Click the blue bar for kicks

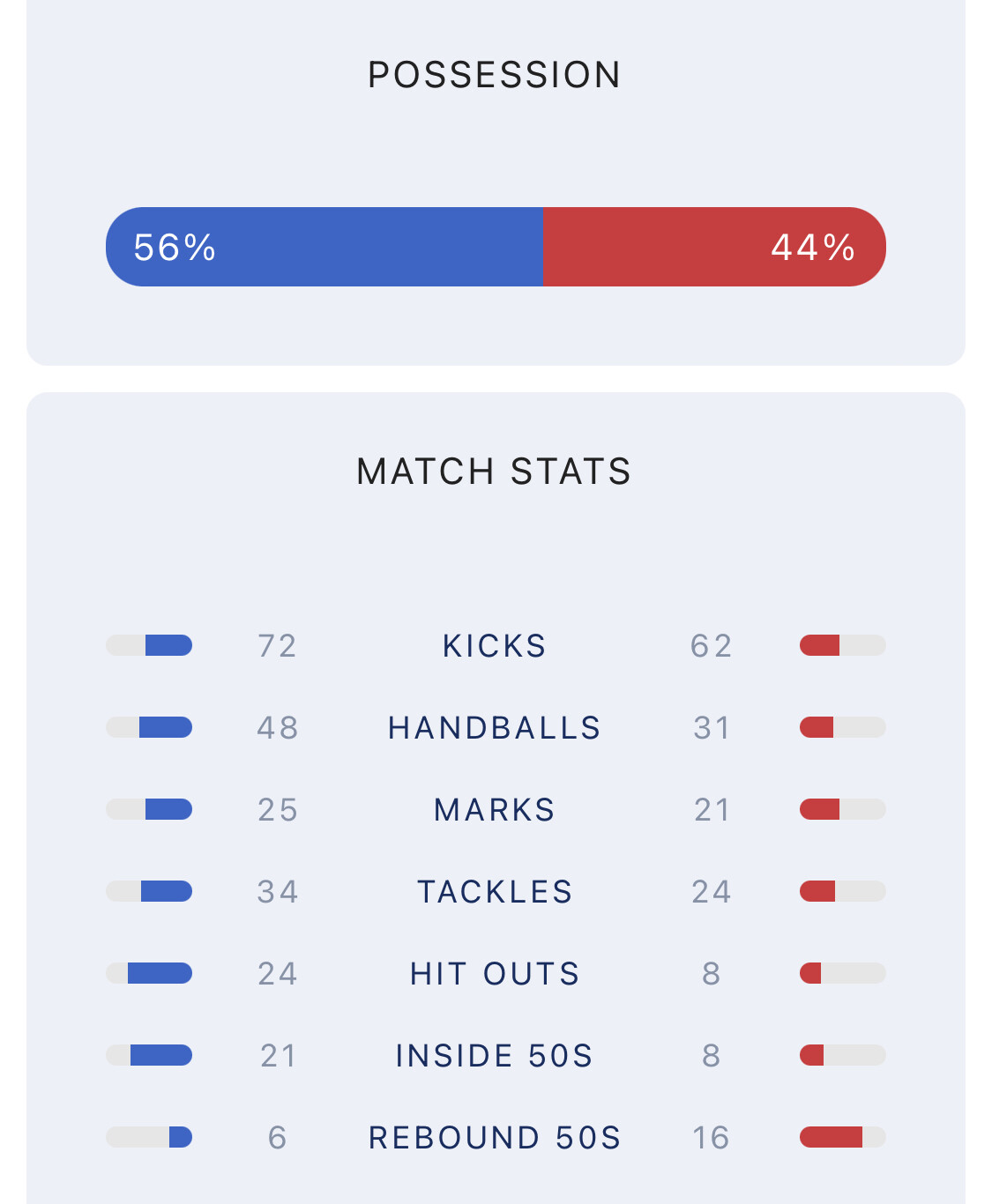(168, 645)
